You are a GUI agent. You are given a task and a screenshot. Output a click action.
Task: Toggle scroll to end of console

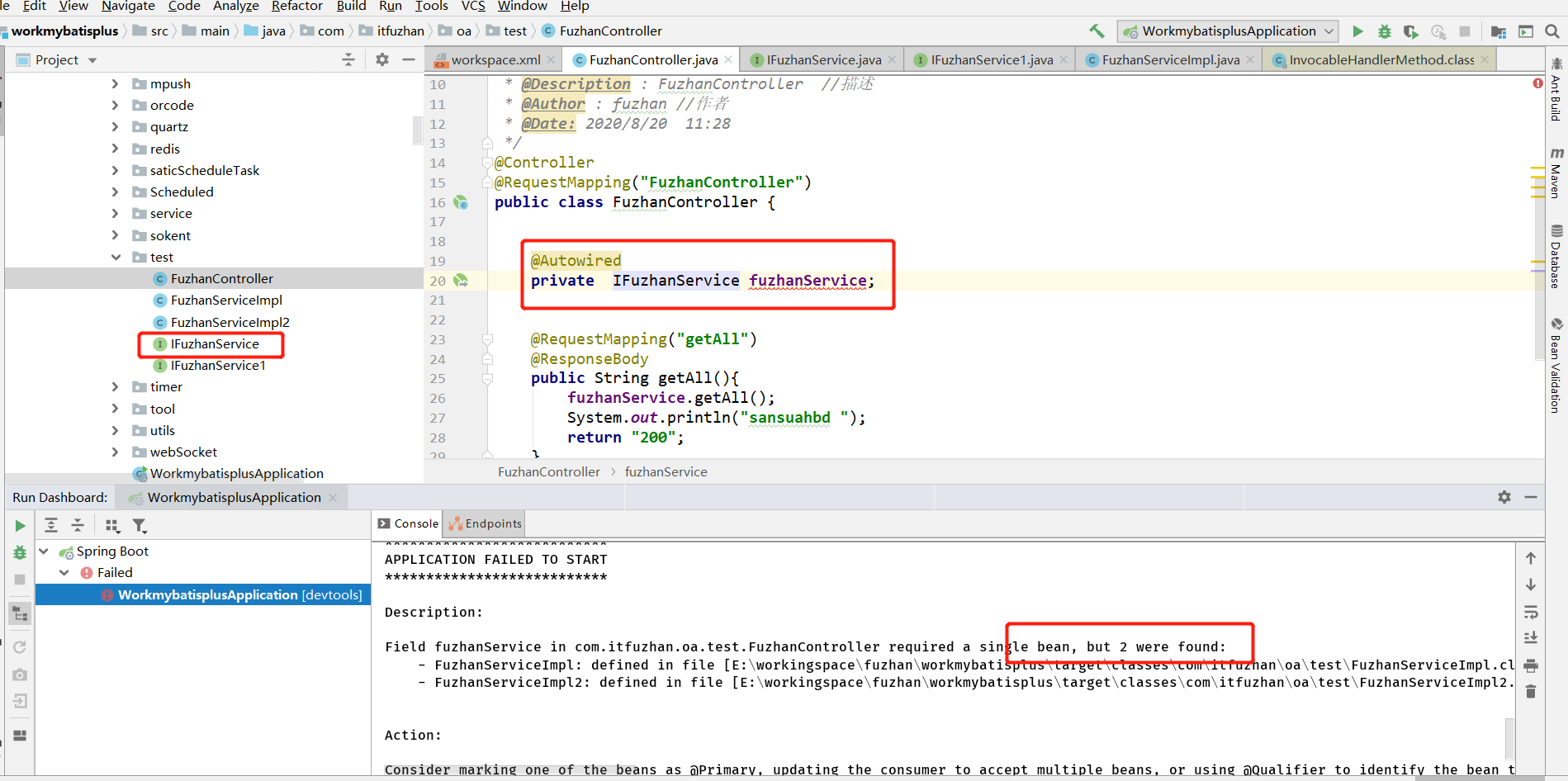[1531, 638]
